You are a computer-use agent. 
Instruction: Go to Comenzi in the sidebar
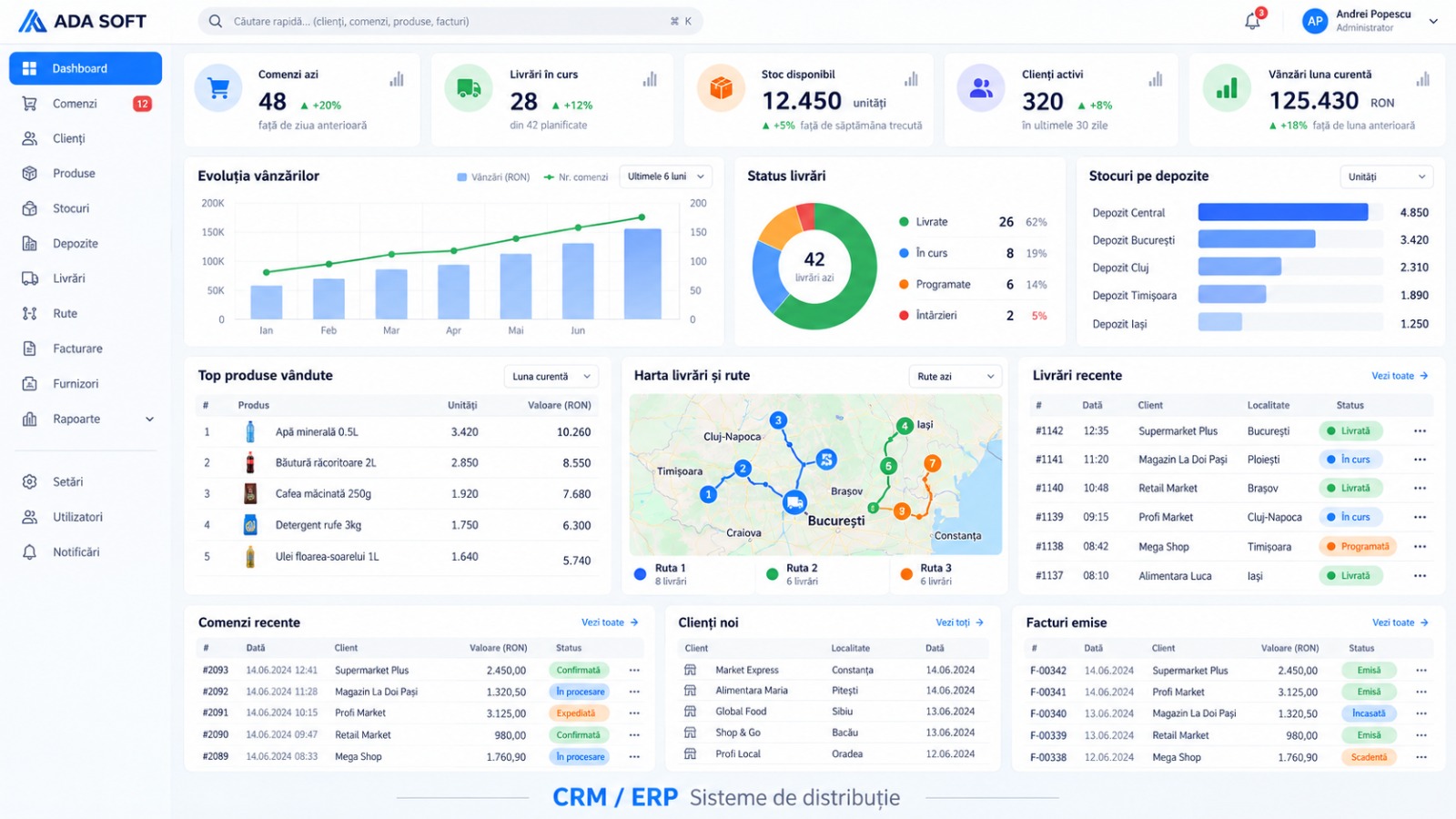pos(86,104)
